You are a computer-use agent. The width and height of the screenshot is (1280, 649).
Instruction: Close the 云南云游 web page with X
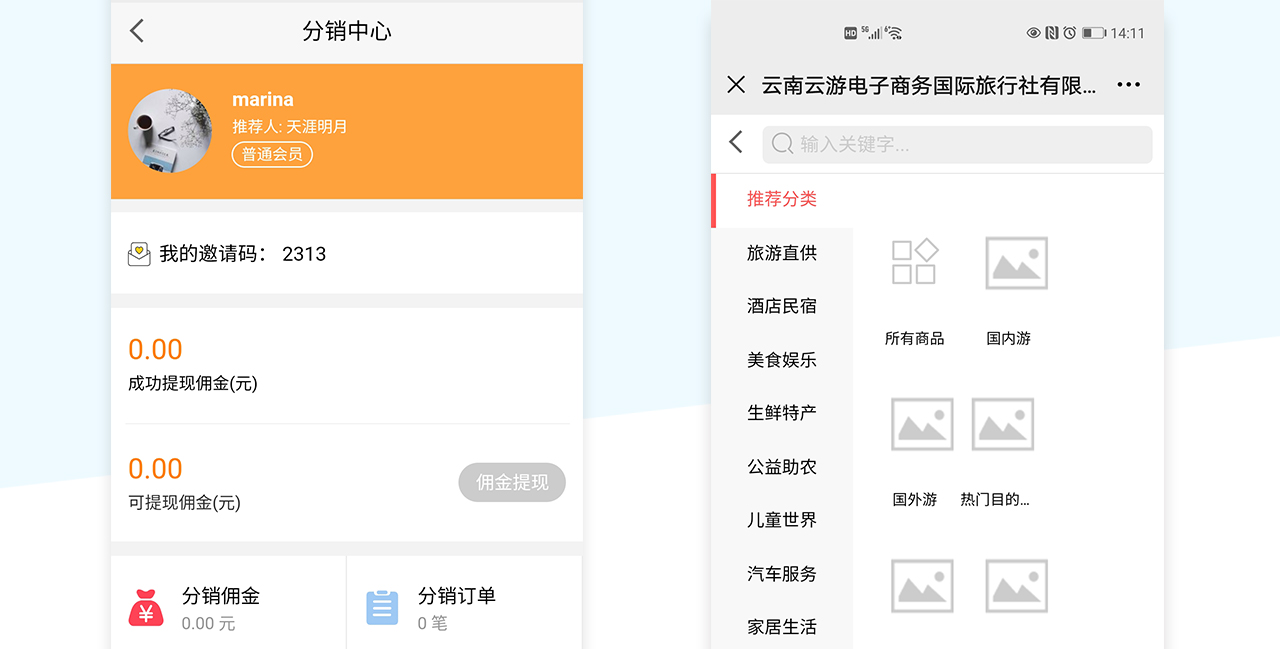pyautogui.click(x=736, y=85)
